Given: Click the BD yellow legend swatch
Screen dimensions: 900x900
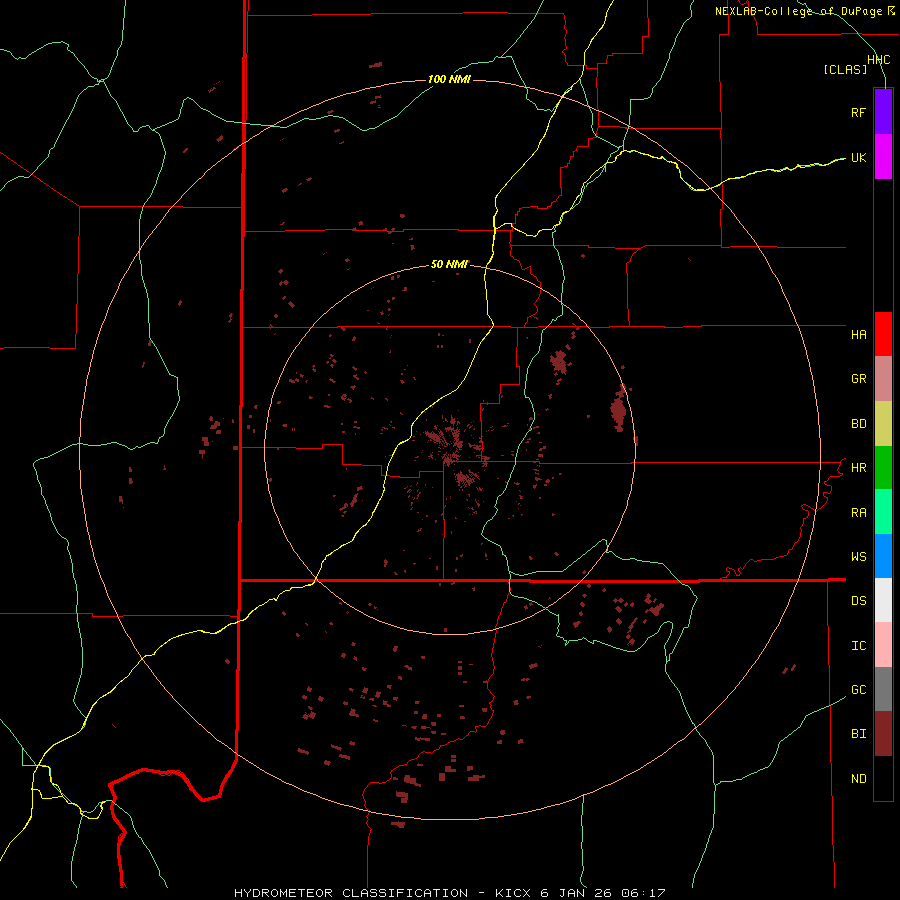Looking at the screenshot, I should pyautogui.click(x=883, y=424).
